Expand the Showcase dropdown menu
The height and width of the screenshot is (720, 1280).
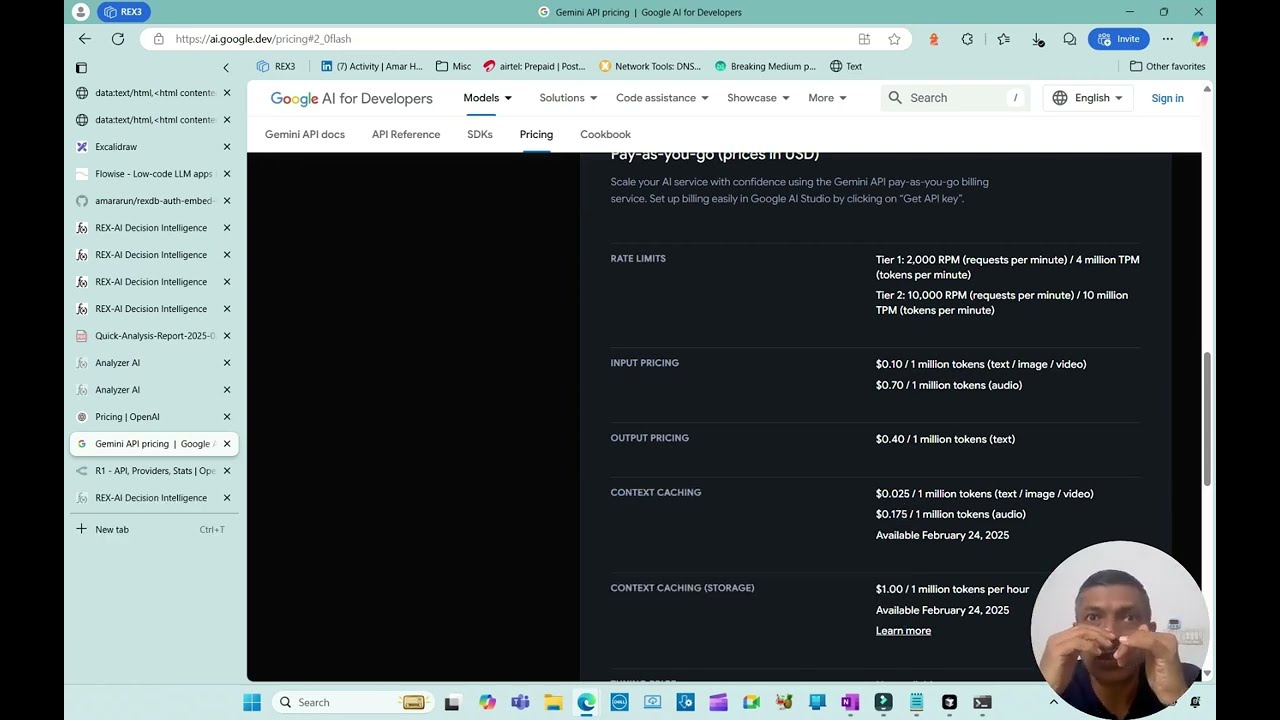coord(758,98)
